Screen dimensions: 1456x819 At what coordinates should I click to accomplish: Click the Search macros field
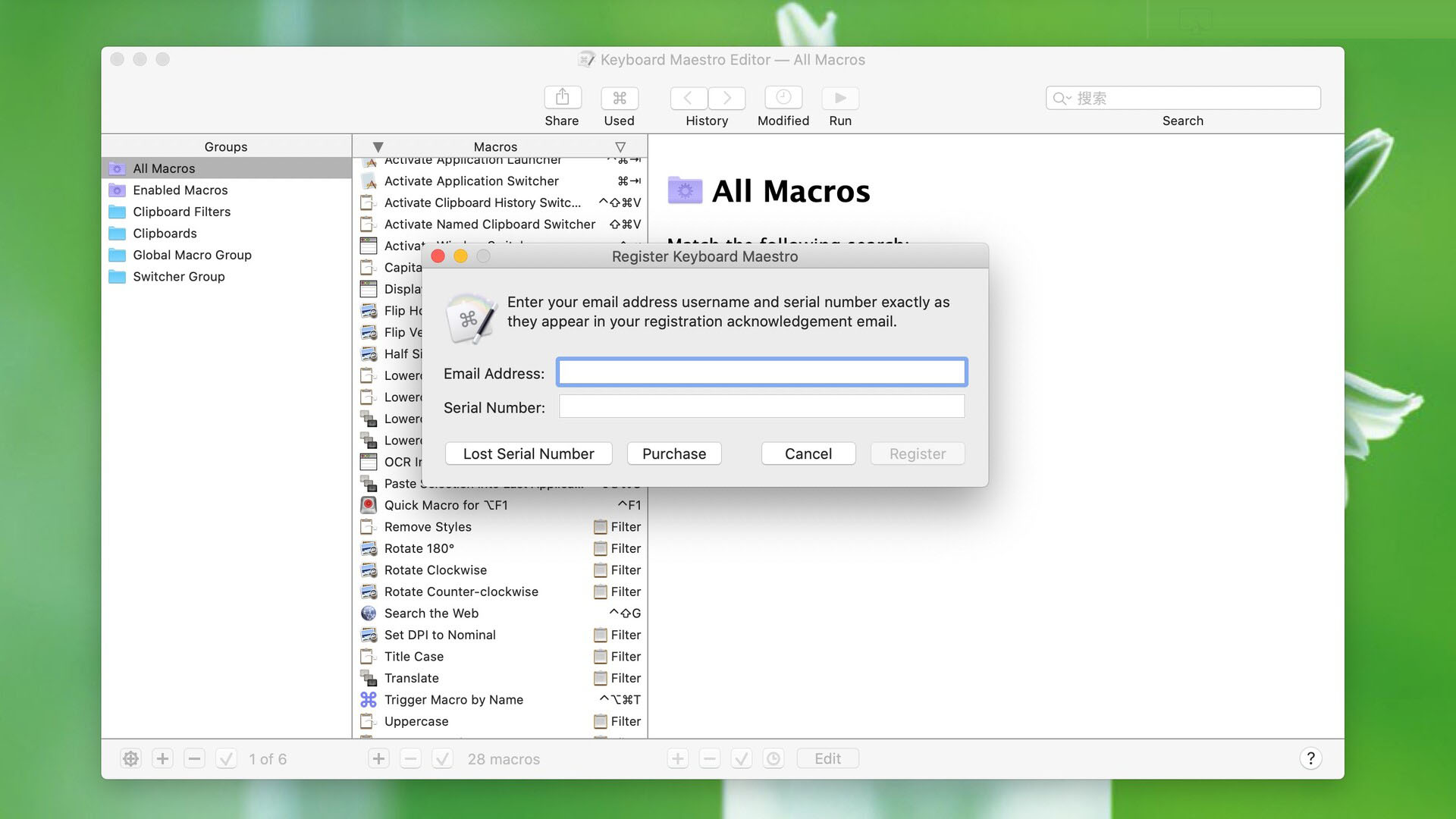coord(1183,97)
